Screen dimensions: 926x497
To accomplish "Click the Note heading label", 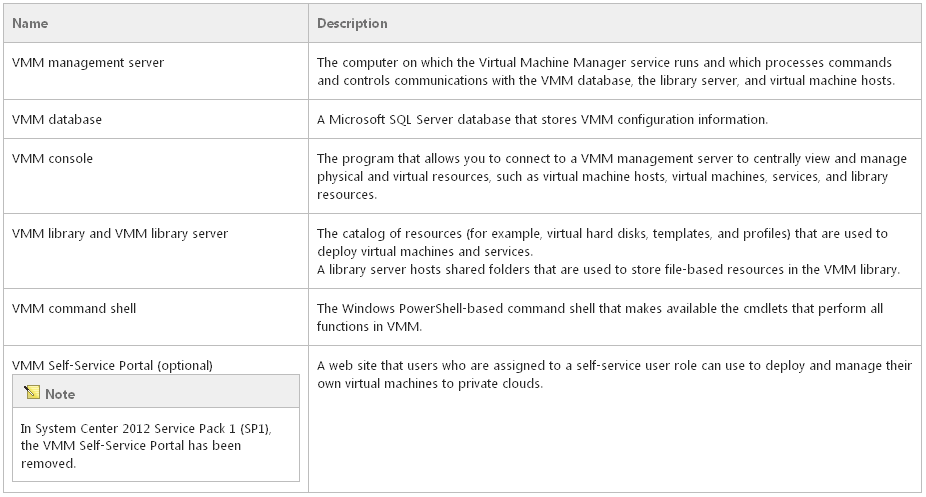I will pos(60,394).
